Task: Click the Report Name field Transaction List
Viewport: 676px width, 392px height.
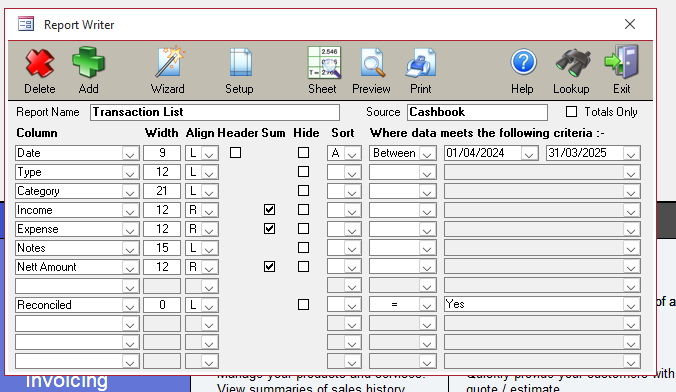Action: click(x=215, y=112)
